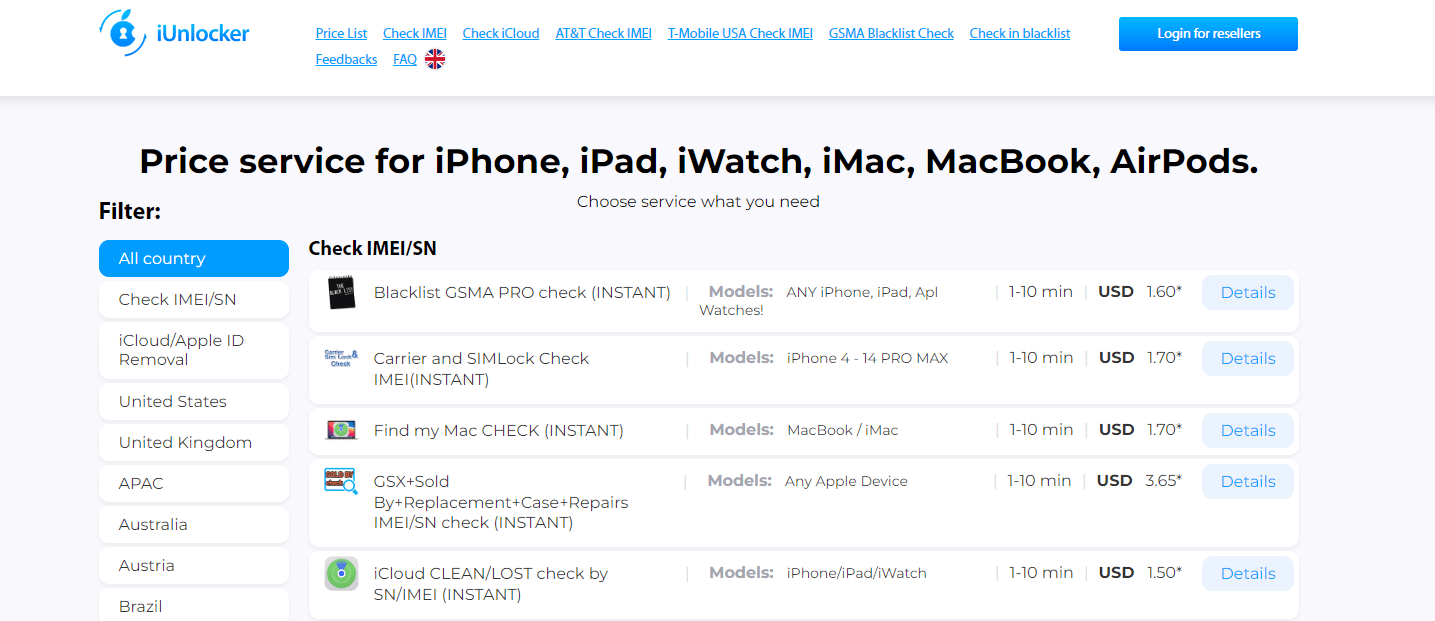Click the Blacklist GSMA PRO check notebook icon
1435x621 pixels.
pos(342,293)
